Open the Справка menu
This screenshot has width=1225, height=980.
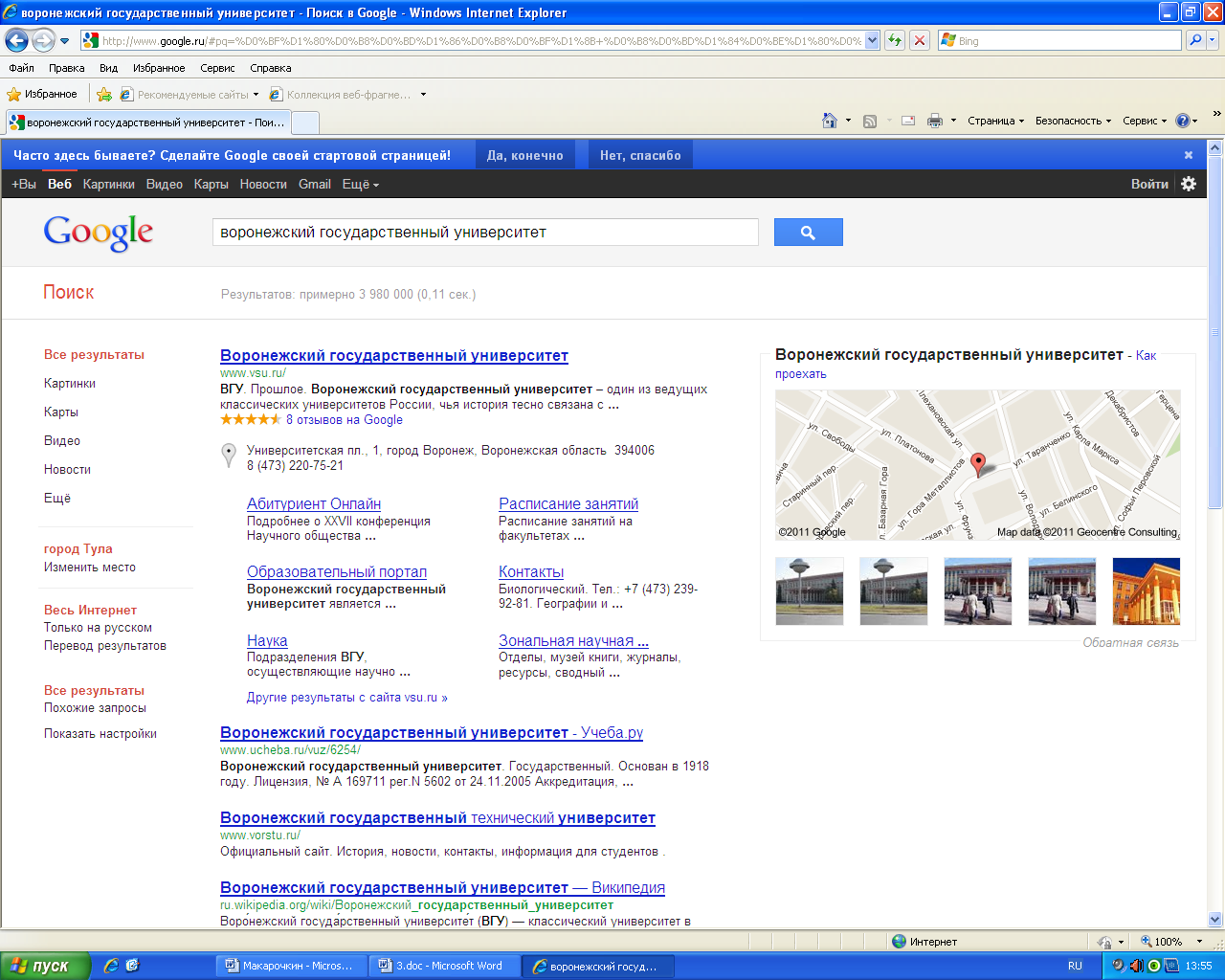coord(271,68)
